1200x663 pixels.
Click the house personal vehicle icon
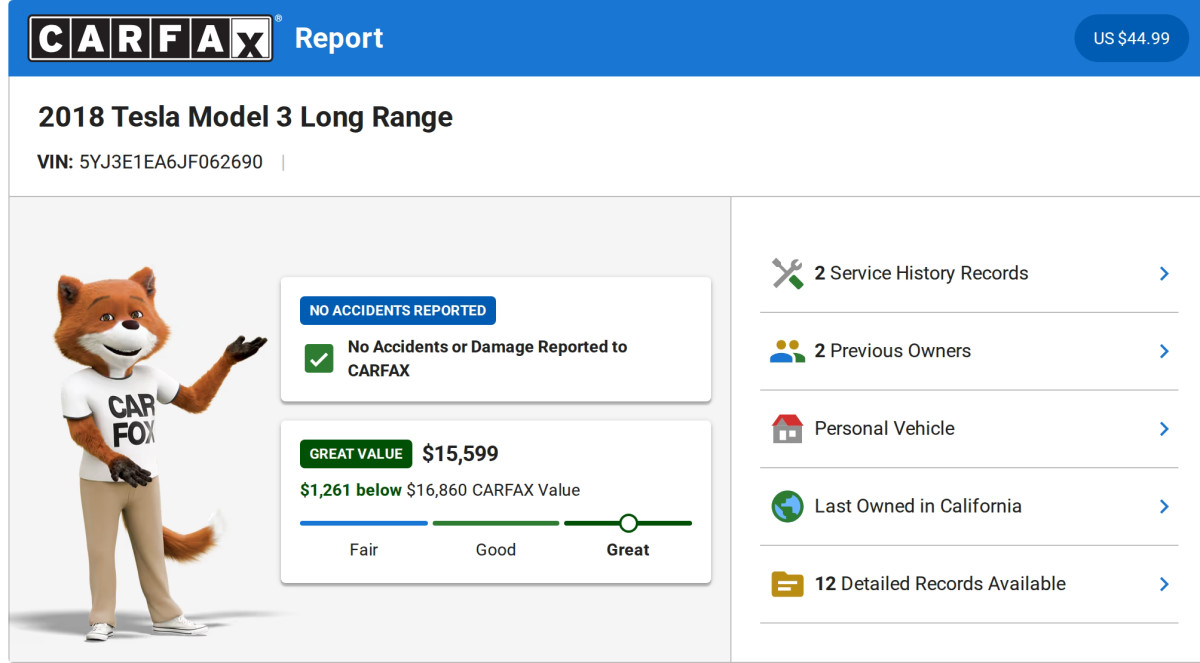[788, 429]
